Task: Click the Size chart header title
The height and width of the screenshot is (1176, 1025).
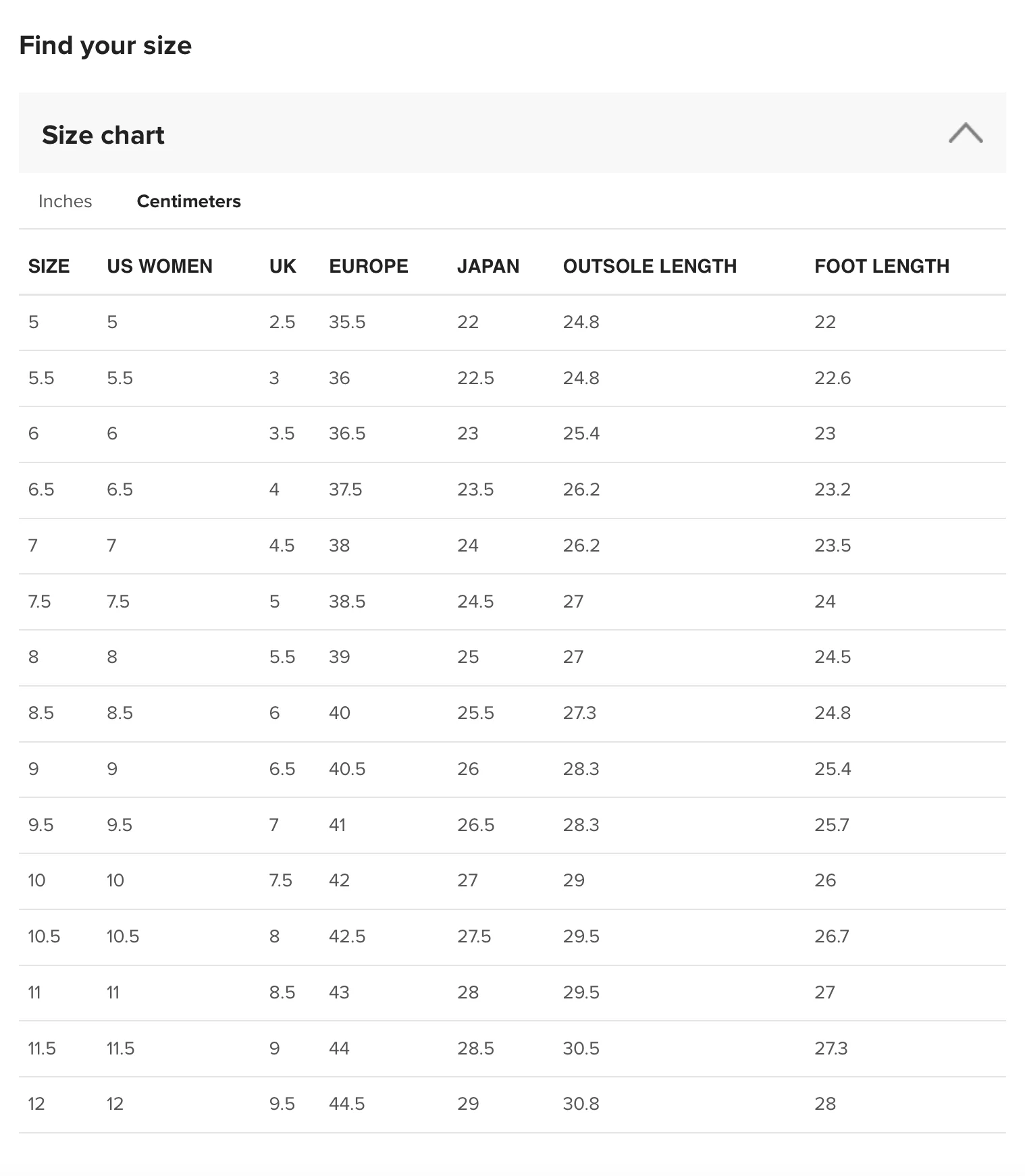Action: pyautogui.click(x=103, y=135)
